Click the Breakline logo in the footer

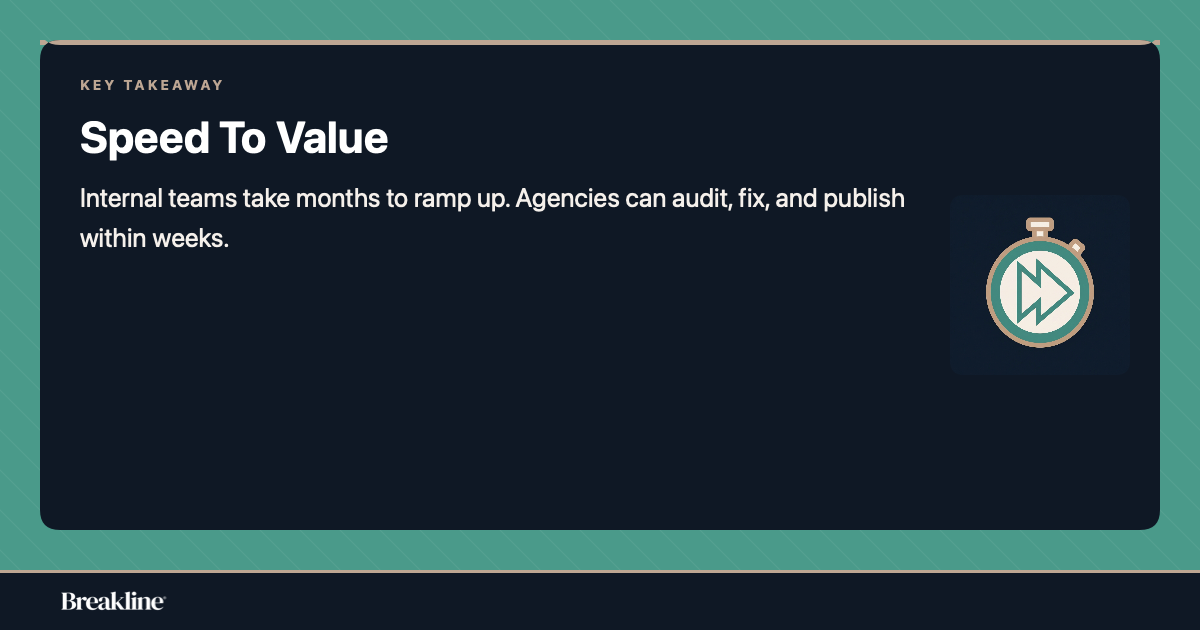pyautogui.click(x=113, y=601)
